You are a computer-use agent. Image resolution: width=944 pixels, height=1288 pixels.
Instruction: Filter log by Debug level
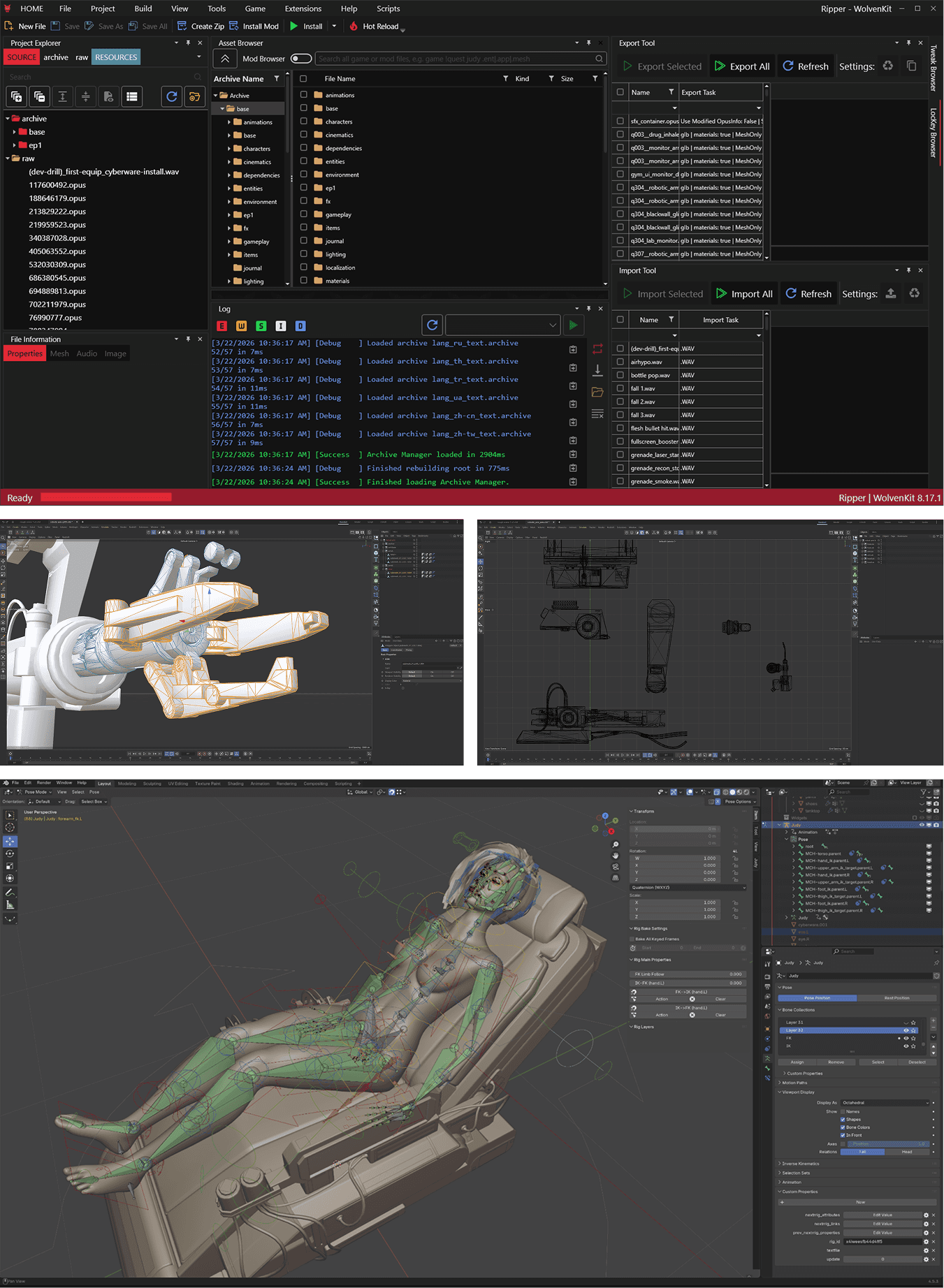[x=300, y=326]
